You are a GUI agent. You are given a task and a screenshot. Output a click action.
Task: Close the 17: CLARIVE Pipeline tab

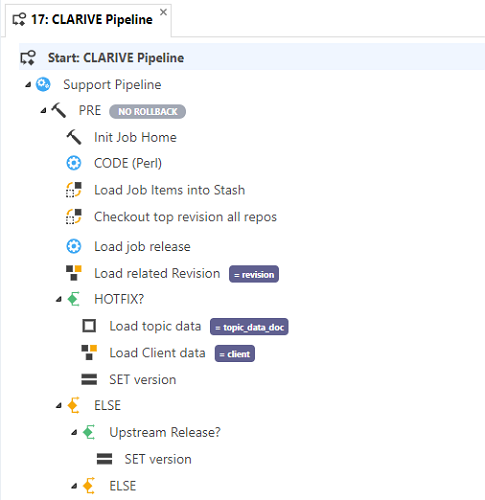point(163,12)
